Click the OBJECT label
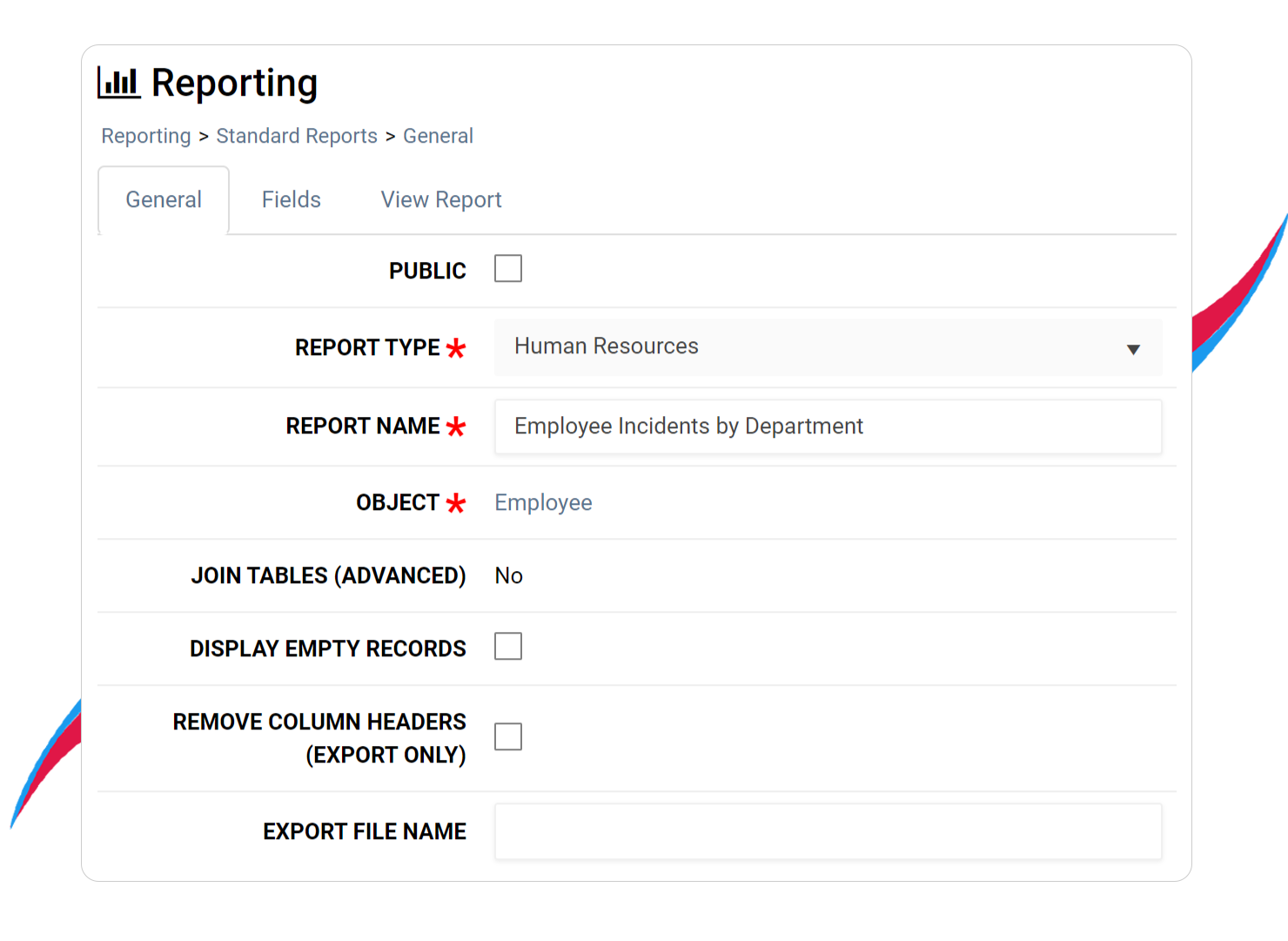Image resolution: width=1288 pixels, height=941 pixels. coord(398,502)
